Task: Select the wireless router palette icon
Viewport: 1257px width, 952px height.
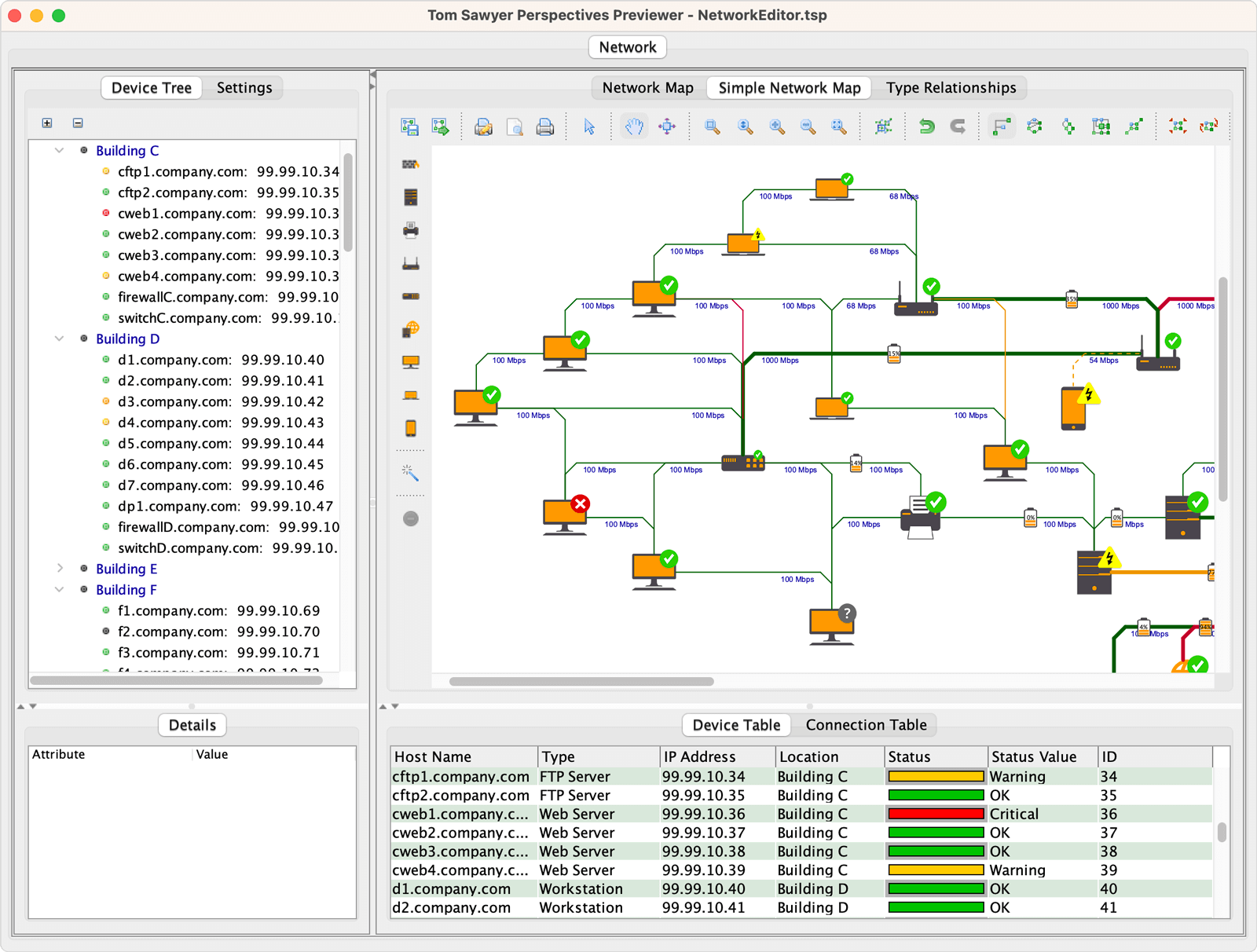Action: (411, 263)
